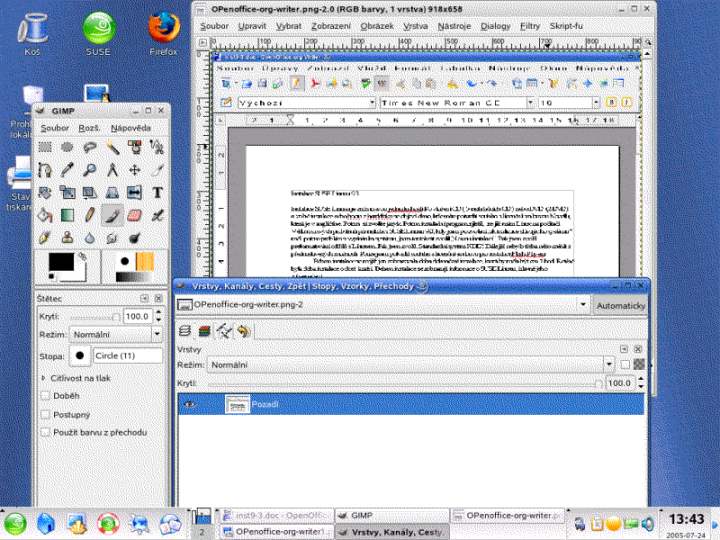
Task: Open the Režim dropdown in Štětec options
Action: pos(116,335)
